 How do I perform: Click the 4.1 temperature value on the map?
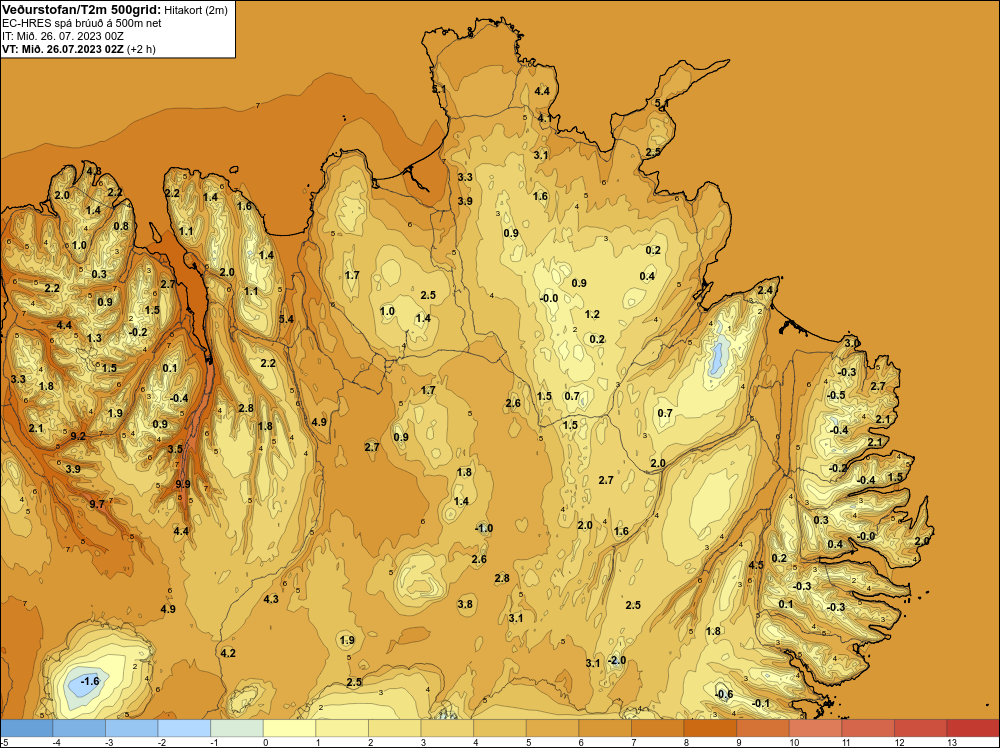point(545,118)
